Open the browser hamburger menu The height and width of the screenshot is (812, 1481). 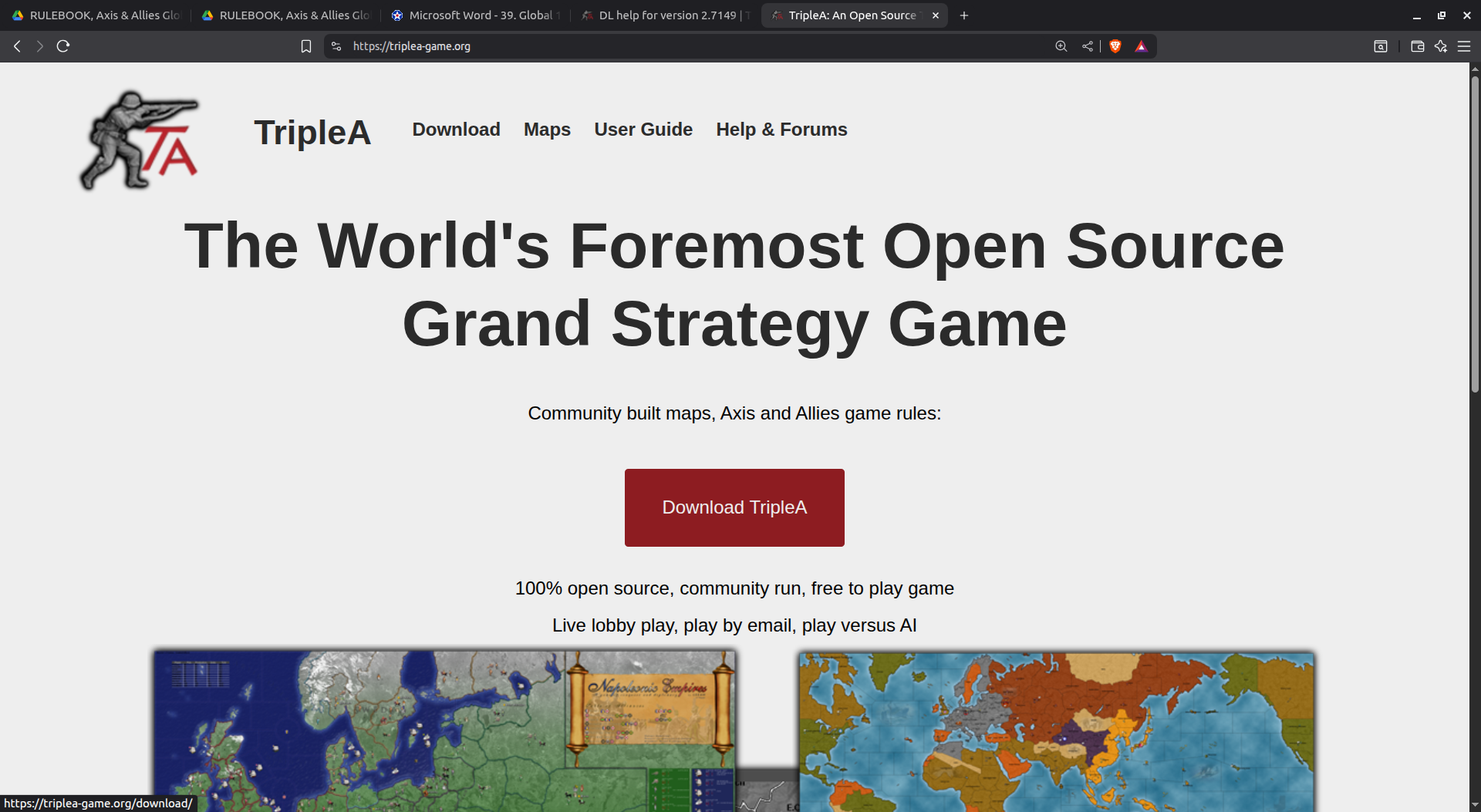[1464, 46]
